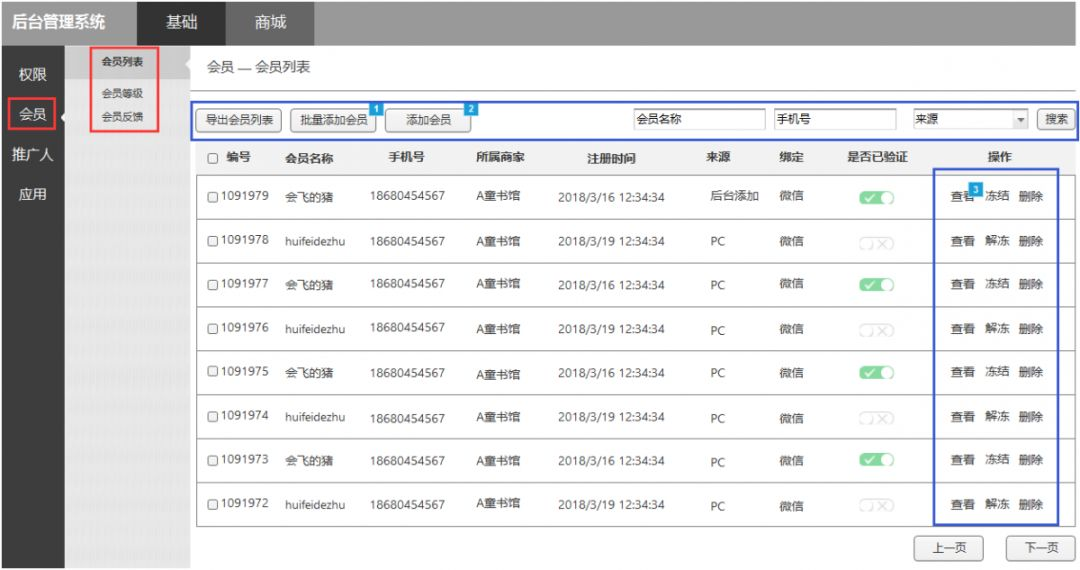The width and height of the screenshot is (1080, 570).
Task: Select 会员反馈 submenu item
Action: click(122, 116)
